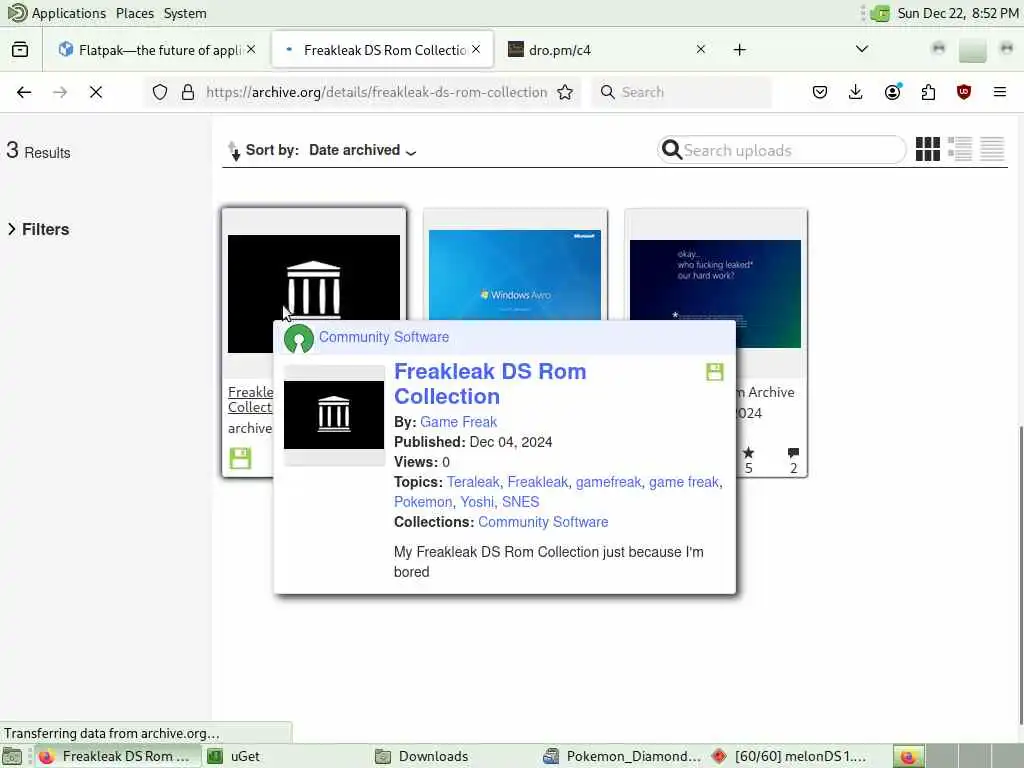Click the show desktop taskbar icon

click(x=12, y=757)
